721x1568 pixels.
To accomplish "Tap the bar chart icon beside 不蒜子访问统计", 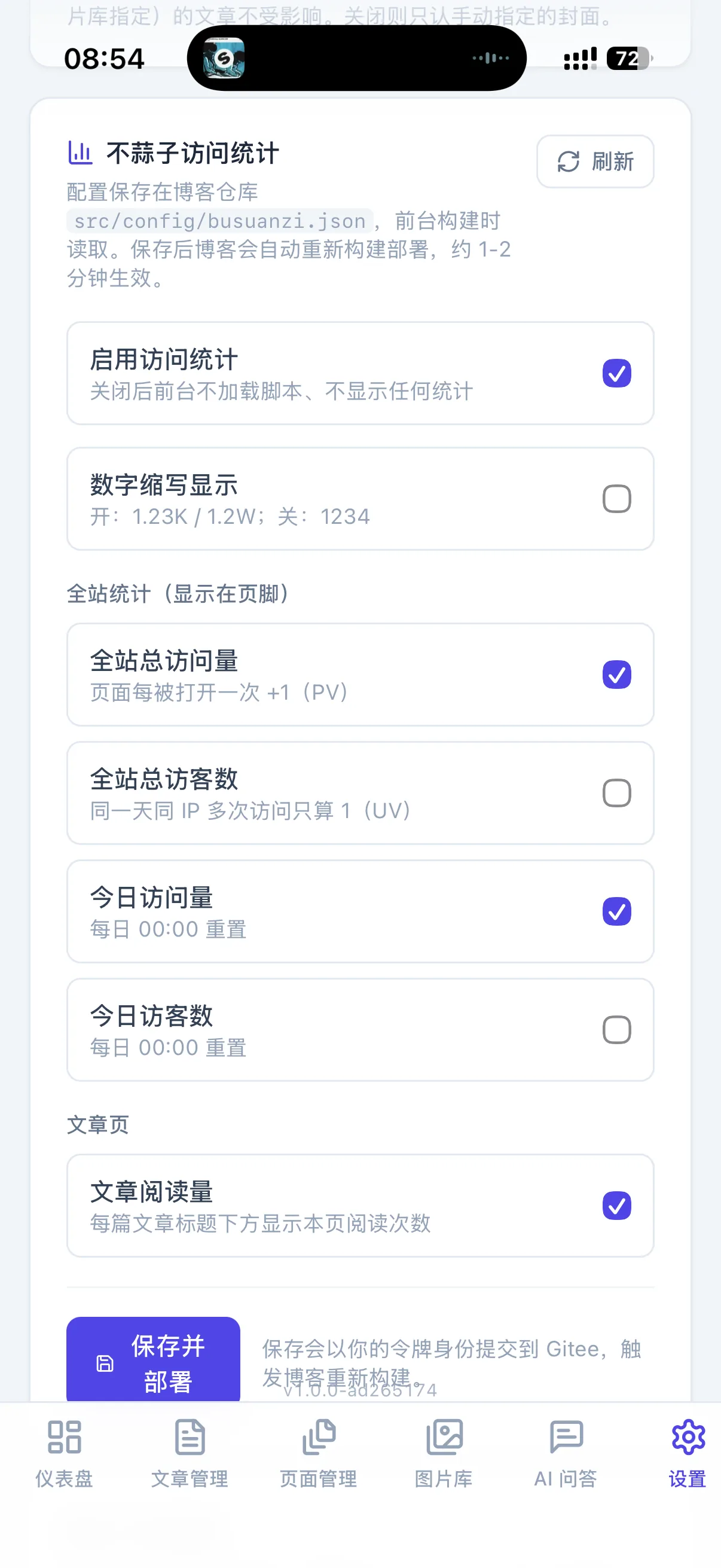I will 80,152.
